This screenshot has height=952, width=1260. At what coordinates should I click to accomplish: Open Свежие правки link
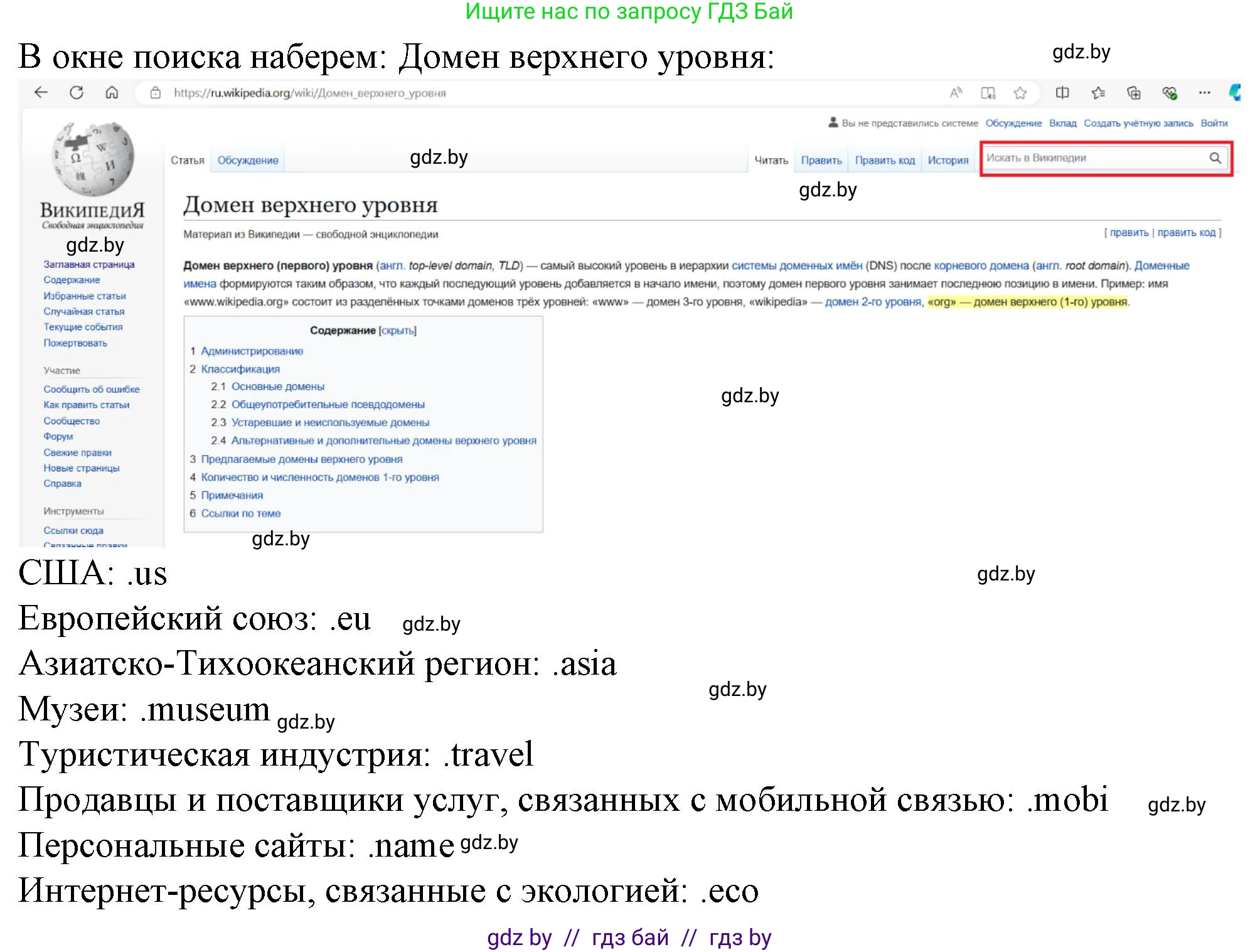(78, 452)
